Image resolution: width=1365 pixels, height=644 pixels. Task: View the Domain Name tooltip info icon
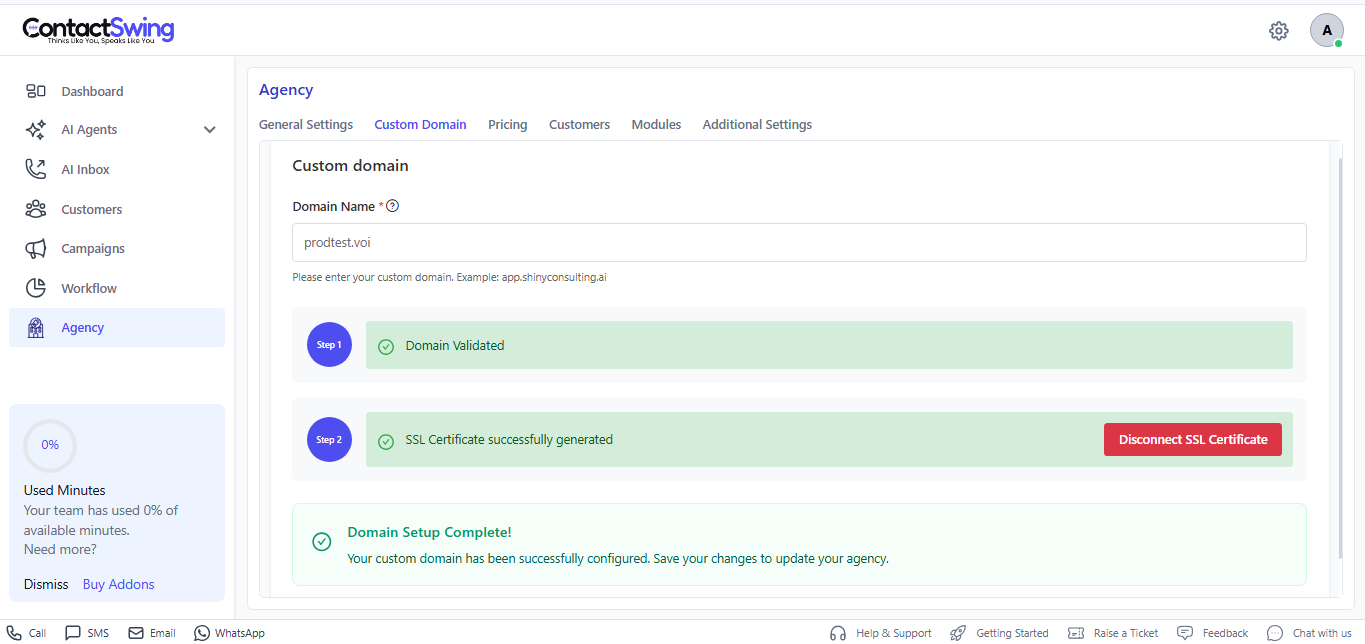coord(392,206)
